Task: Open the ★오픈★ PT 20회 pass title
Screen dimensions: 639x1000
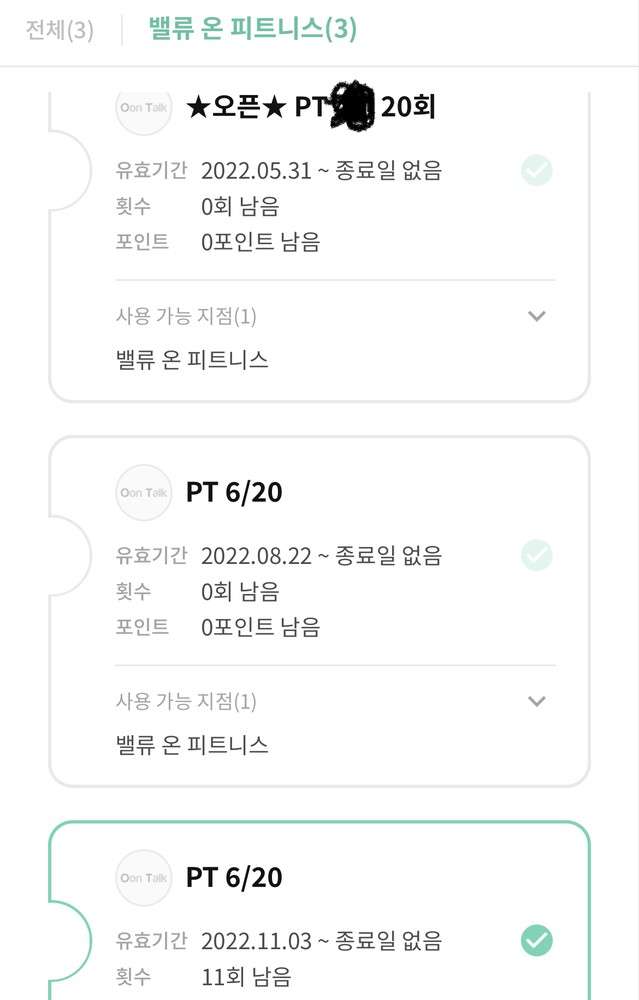Action: 310,108
